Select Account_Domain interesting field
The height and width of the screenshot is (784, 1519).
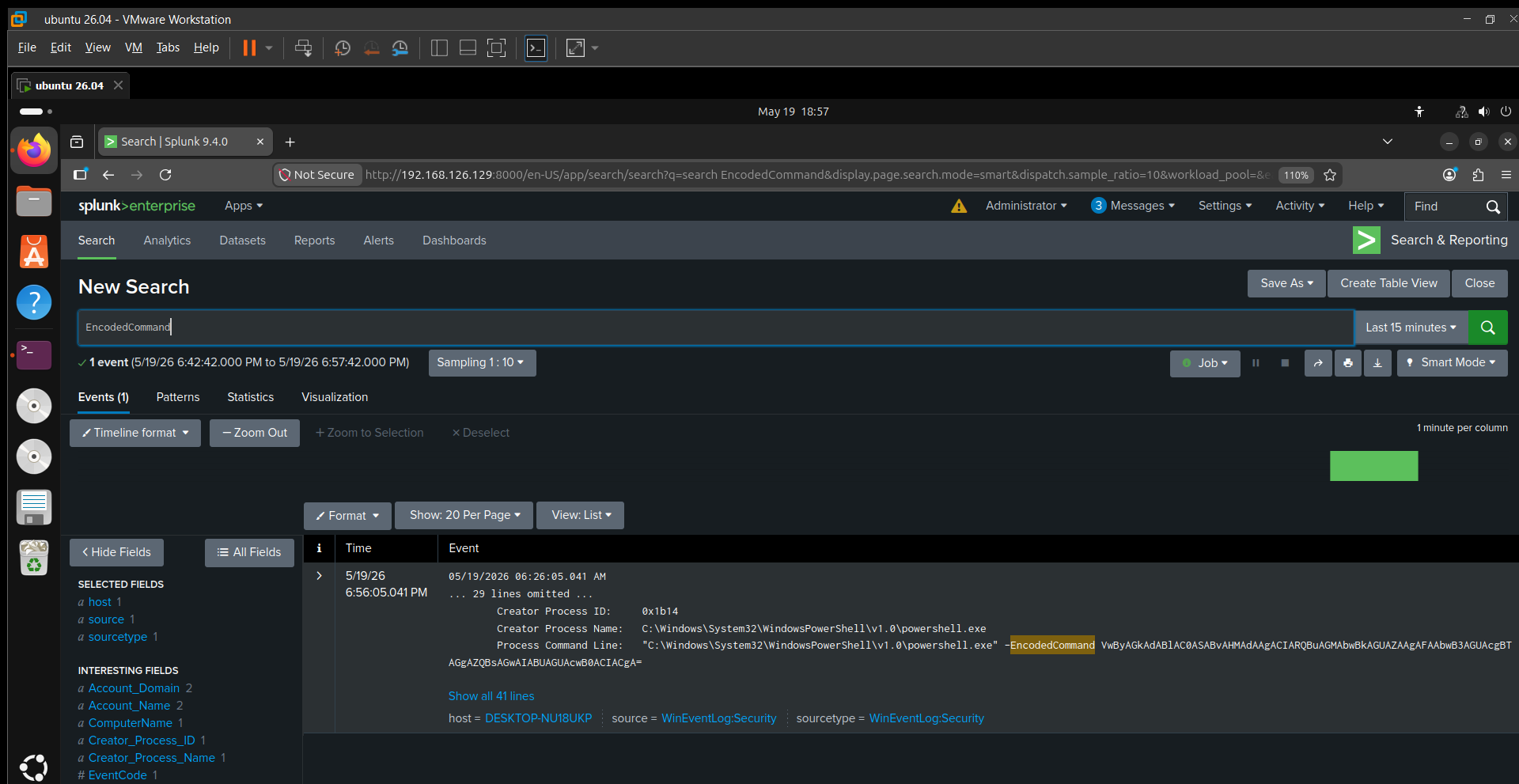(x=134, y=688)
